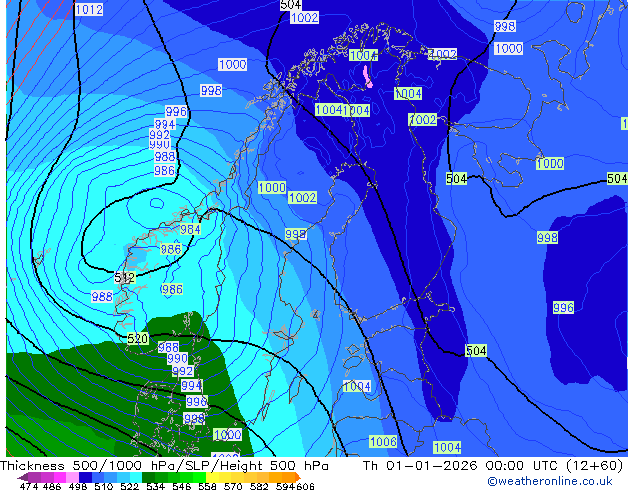Viewport: 634px width, 490px height.
Task: Click the legend value 486
Action: tap(52, 486)
